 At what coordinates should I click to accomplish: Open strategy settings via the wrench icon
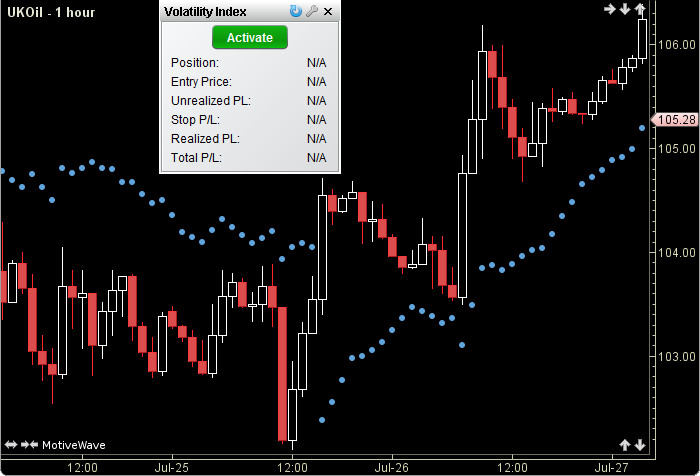tap(312, 11)
